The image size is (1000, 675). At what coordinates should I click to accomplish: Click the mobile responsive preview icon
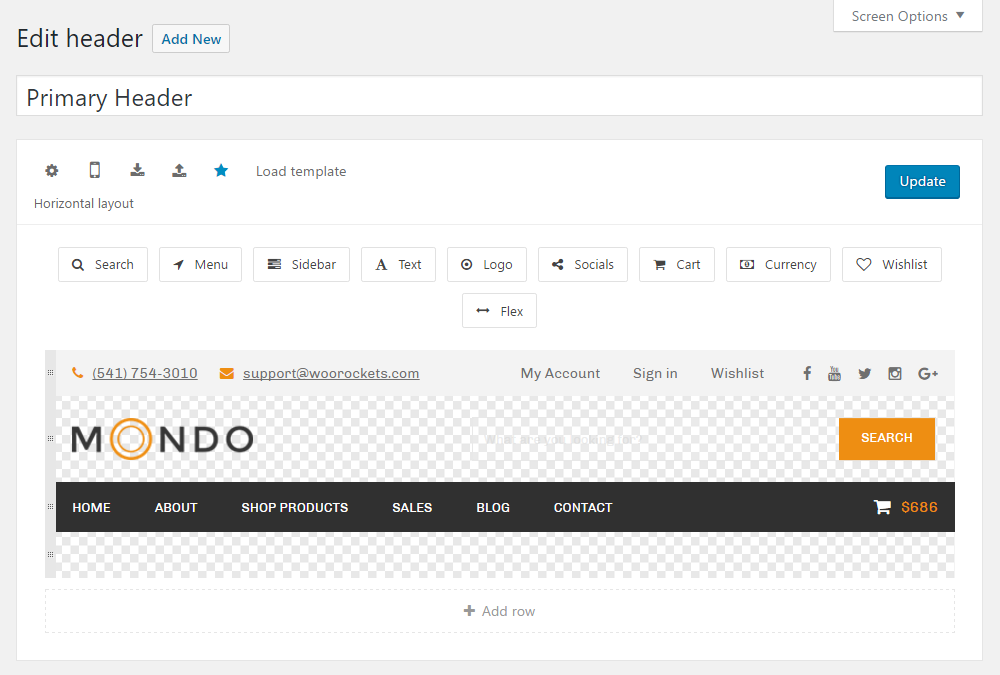point(94,170)
